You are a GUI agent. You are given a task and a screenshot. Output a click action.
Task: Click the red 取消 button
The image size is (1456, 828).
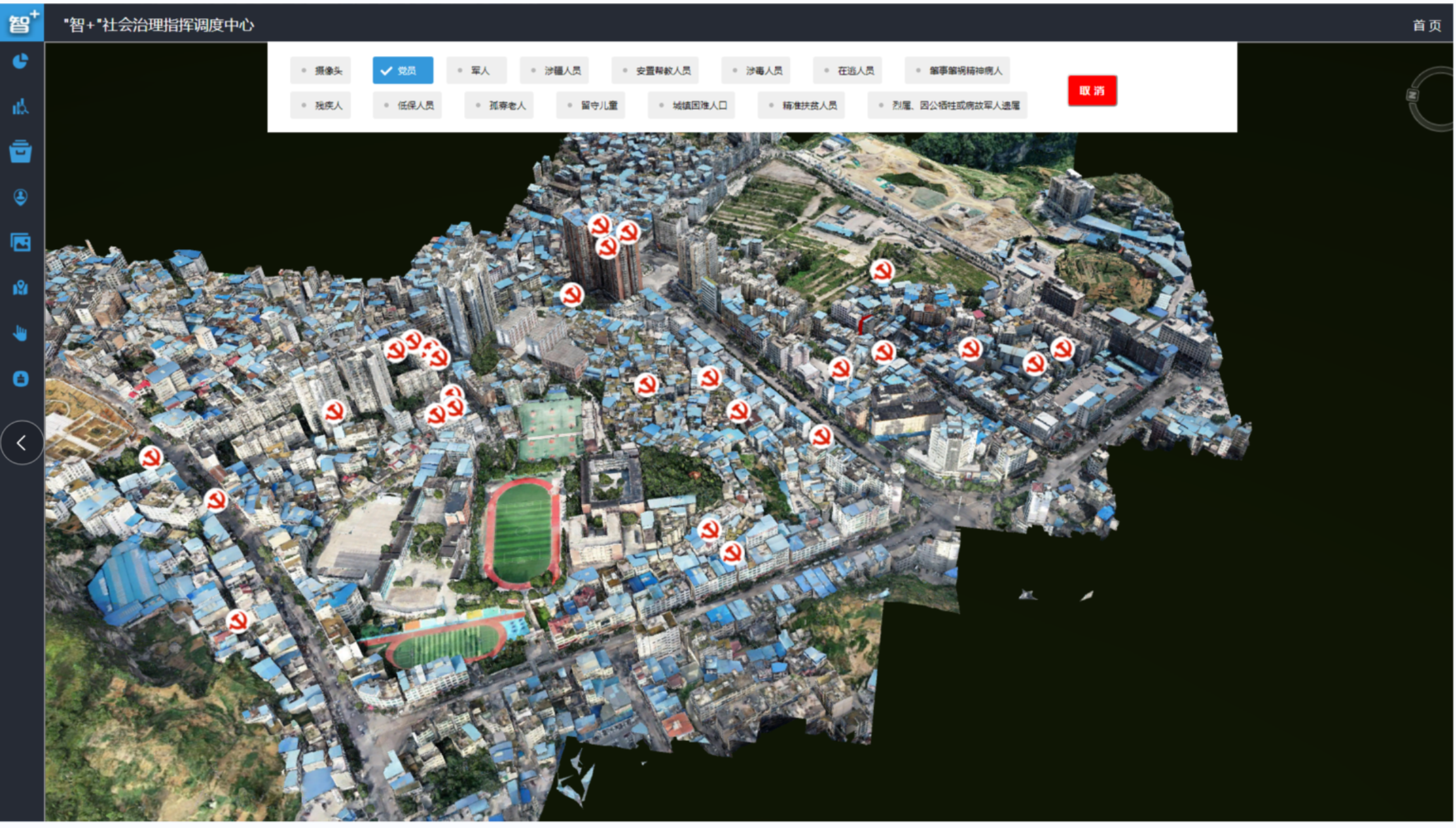click(1092, 91)
